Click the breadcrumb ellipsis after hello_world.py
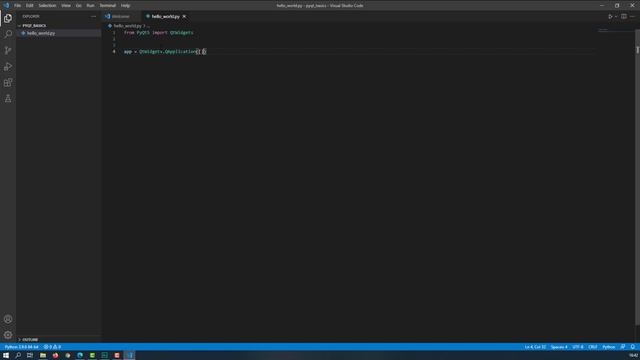 pyautogui.click(x=148, y=26)
